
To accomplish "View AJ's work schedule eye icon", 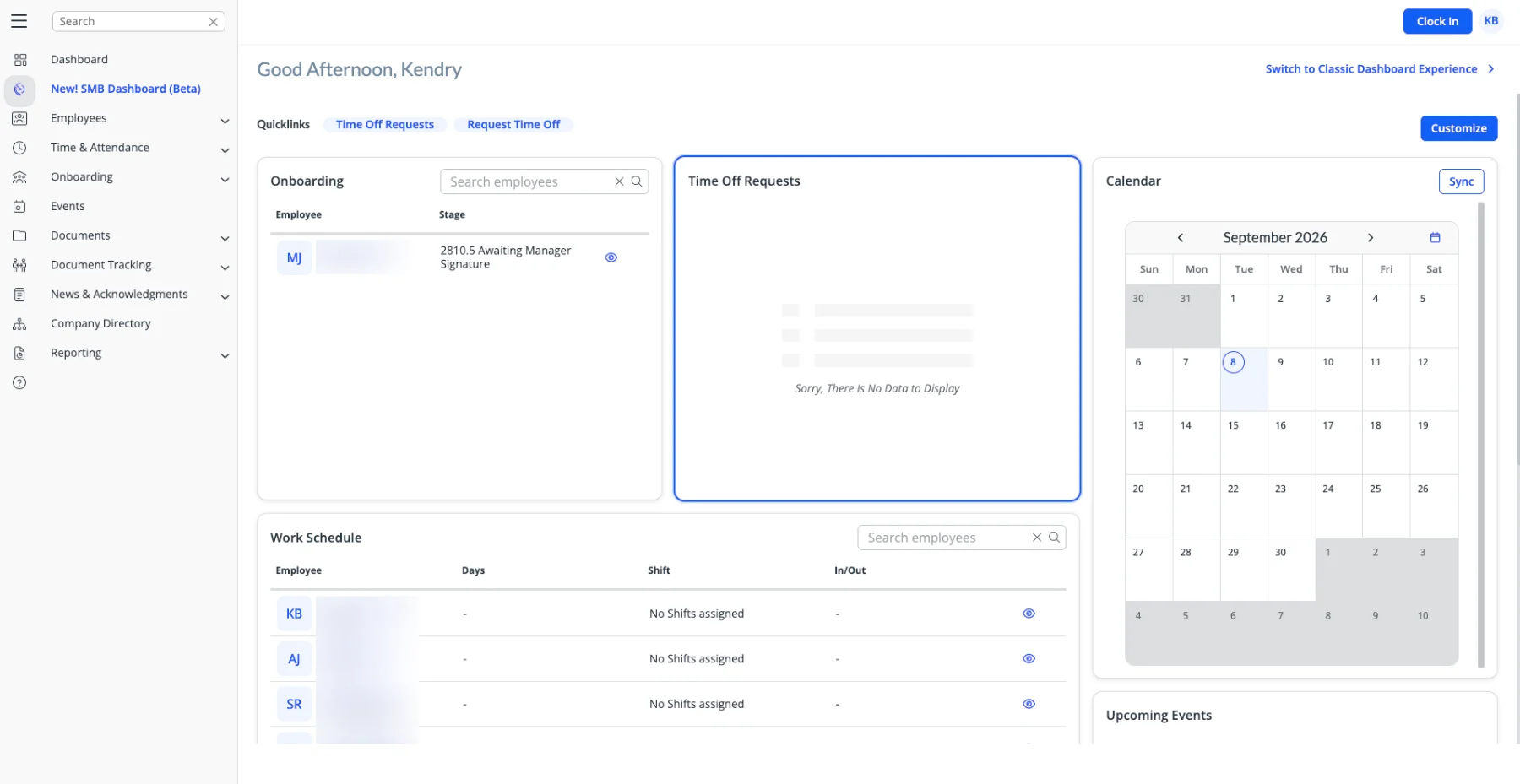I will (1029, 659).
